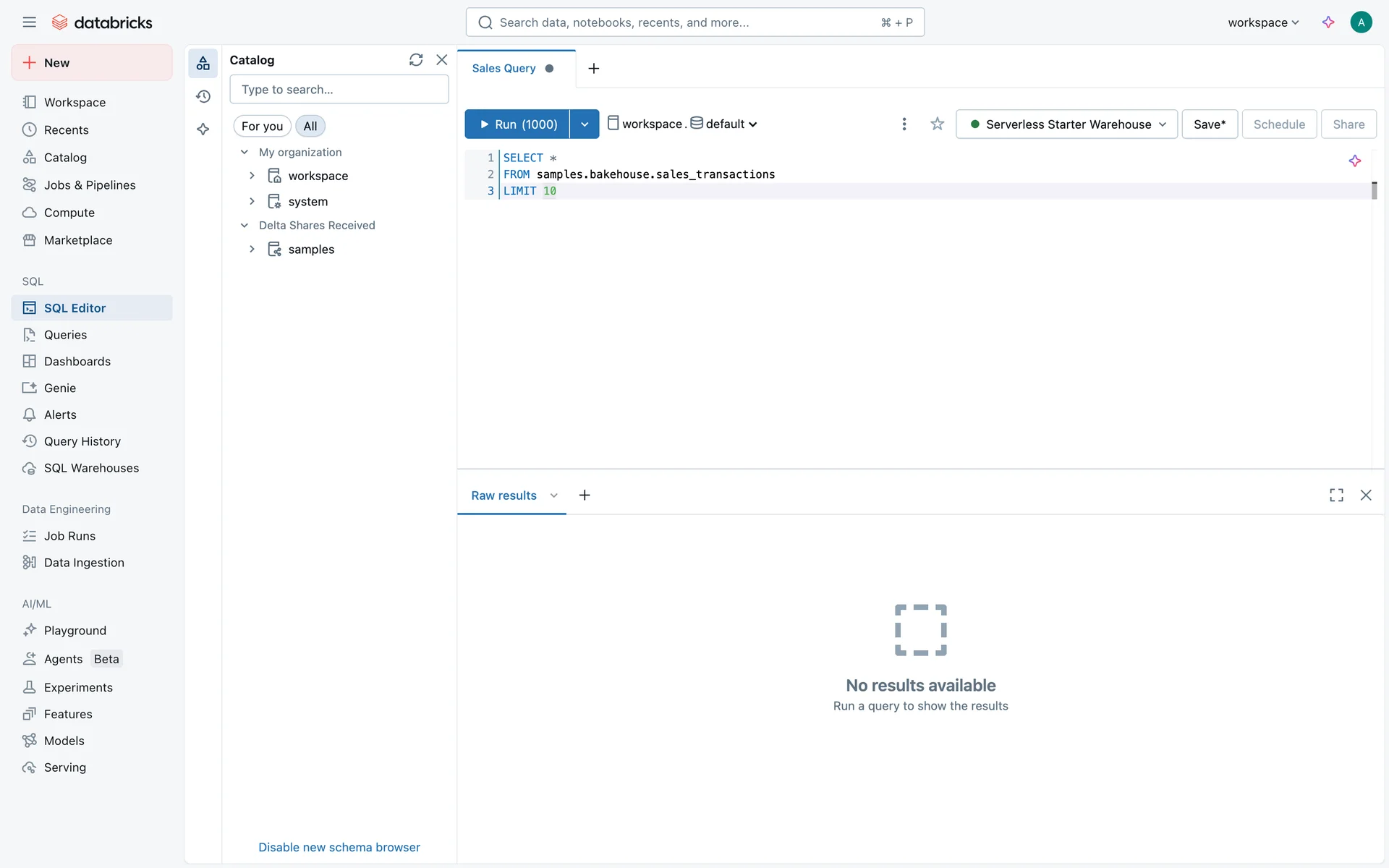The width and height of the screenshot is (1389, 868).
Task: Open the Serverless Starter Warehouse dropdown
Action: pos(1067,124)
